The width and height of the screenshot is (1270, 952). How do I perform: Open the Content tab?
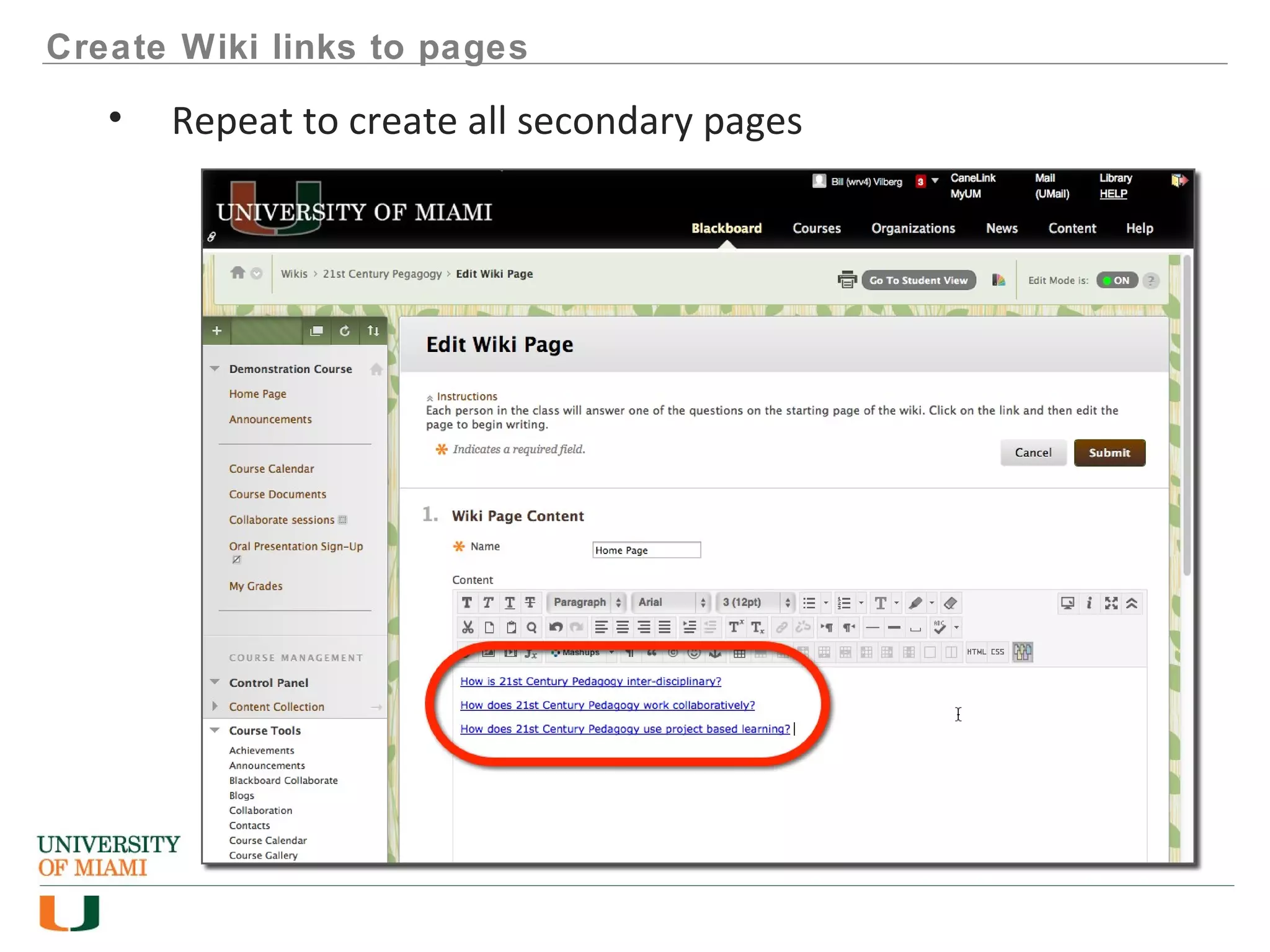tap(1072, 228)
